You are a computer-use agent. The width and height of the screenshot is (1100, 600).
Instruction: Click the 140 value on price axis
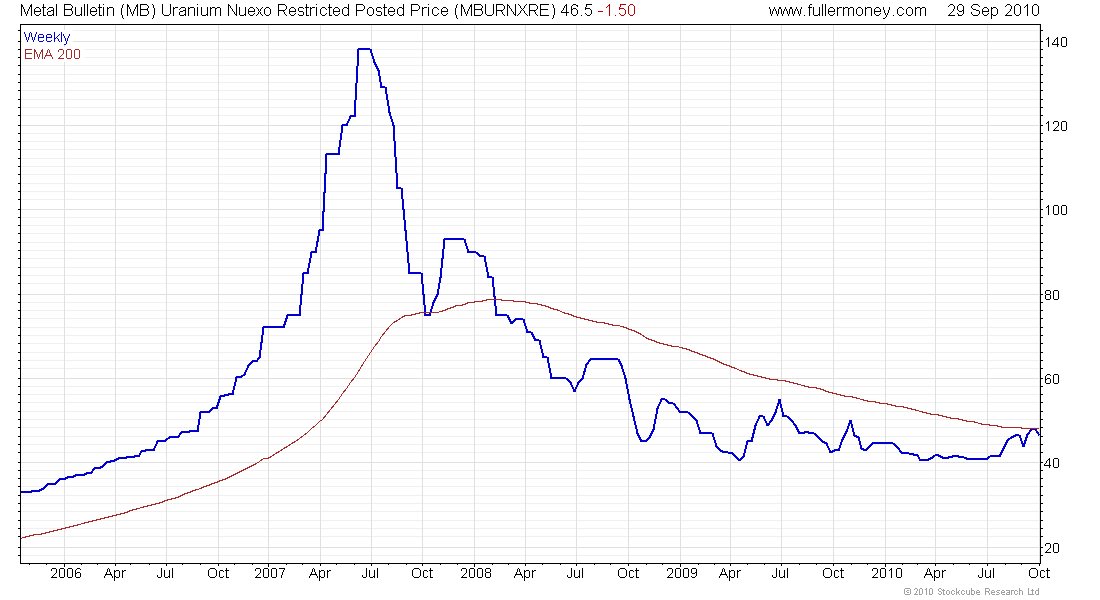[1056, 42]
